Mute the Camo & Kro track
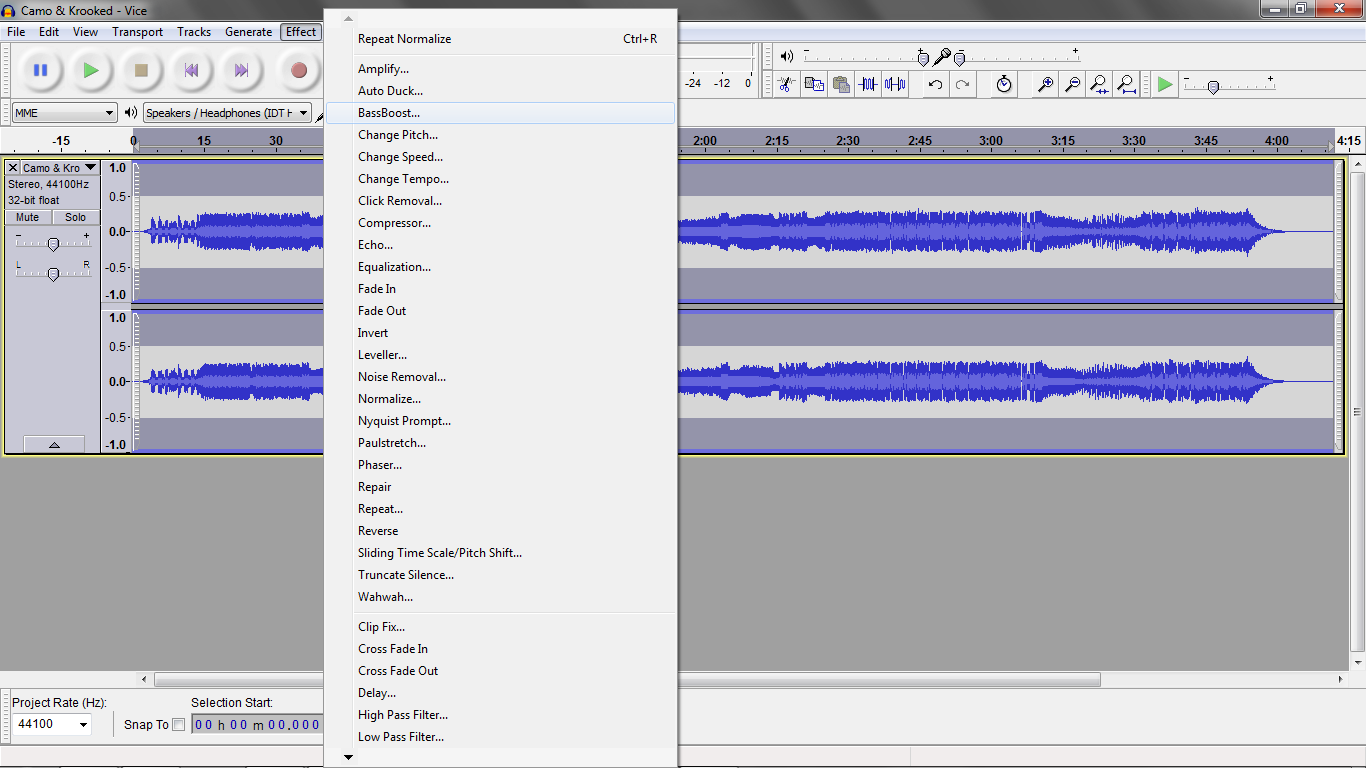The height and width of the screenshot is (768, 1366). pyautogui.click(x=28, y=217)
